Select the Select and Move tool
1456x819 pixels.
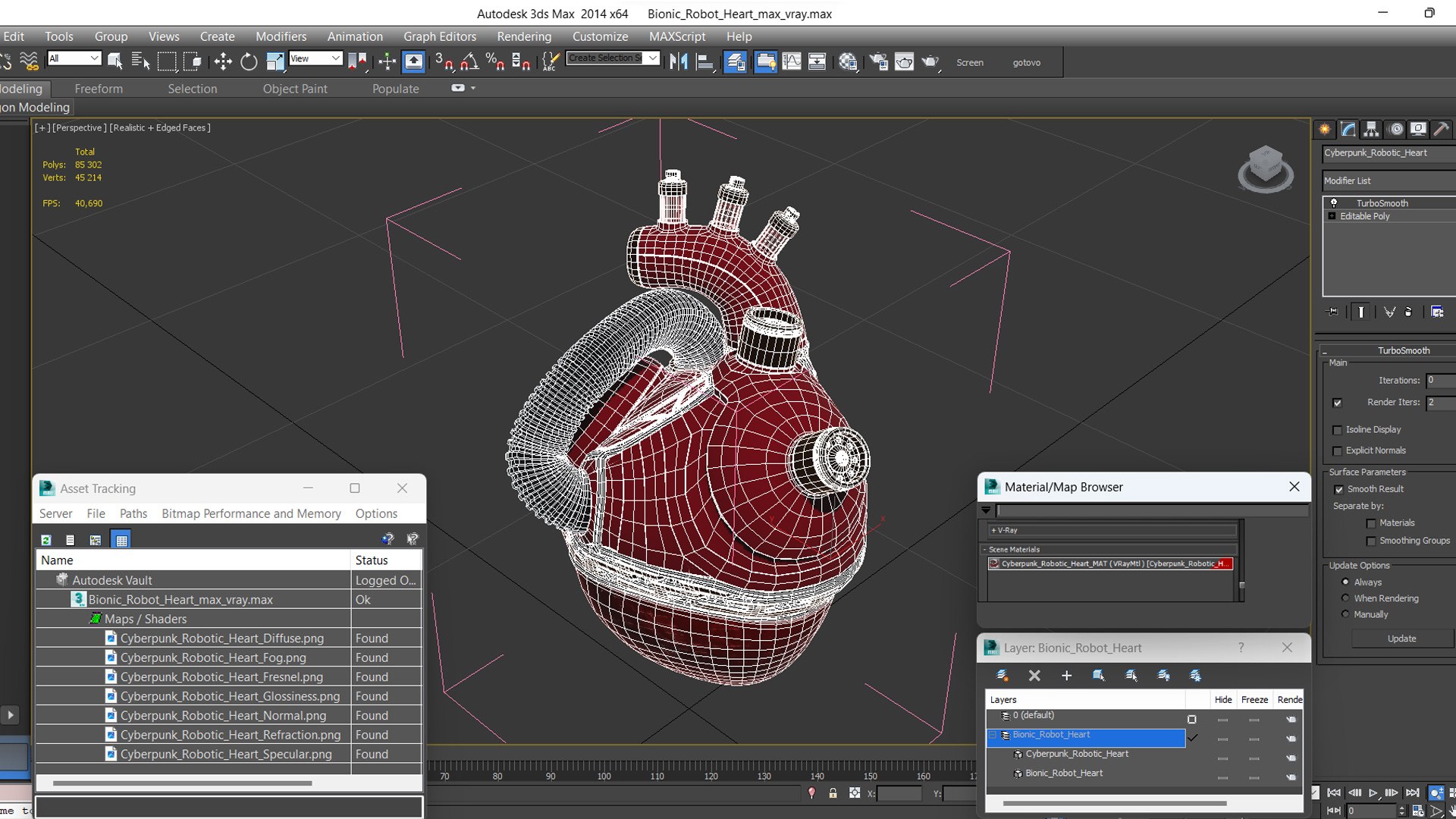click(223, 61)
